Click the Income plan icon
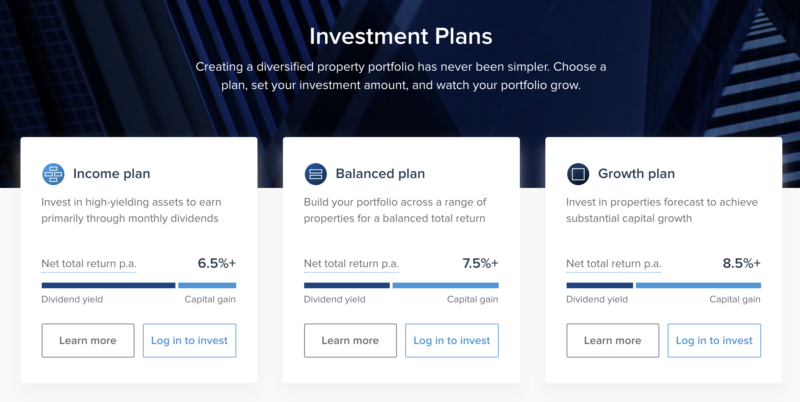The height and width of the screenshot is (402, 800). 53,174
